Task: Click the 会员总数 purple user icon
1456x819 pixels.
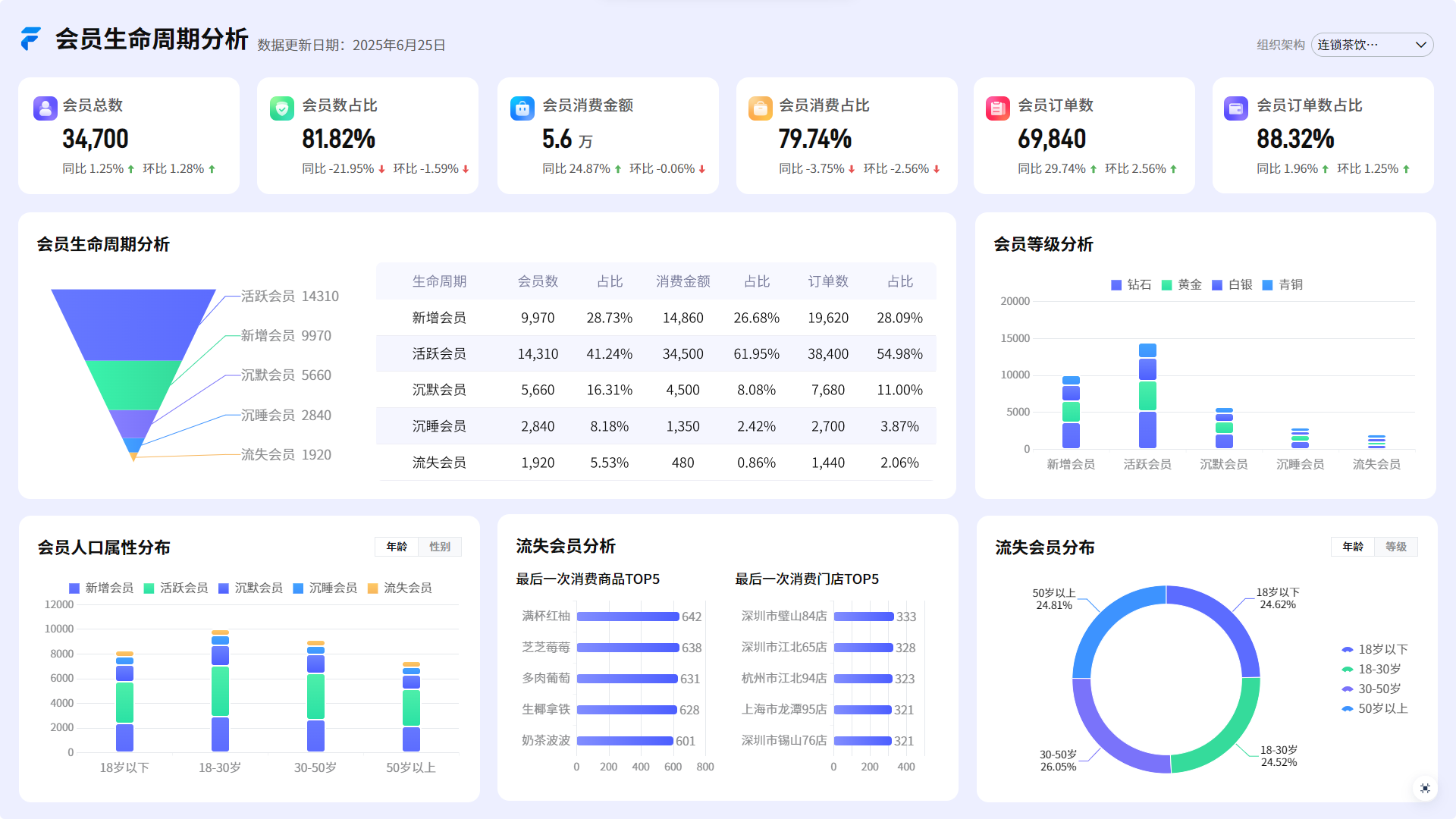Action: (45, 108)
